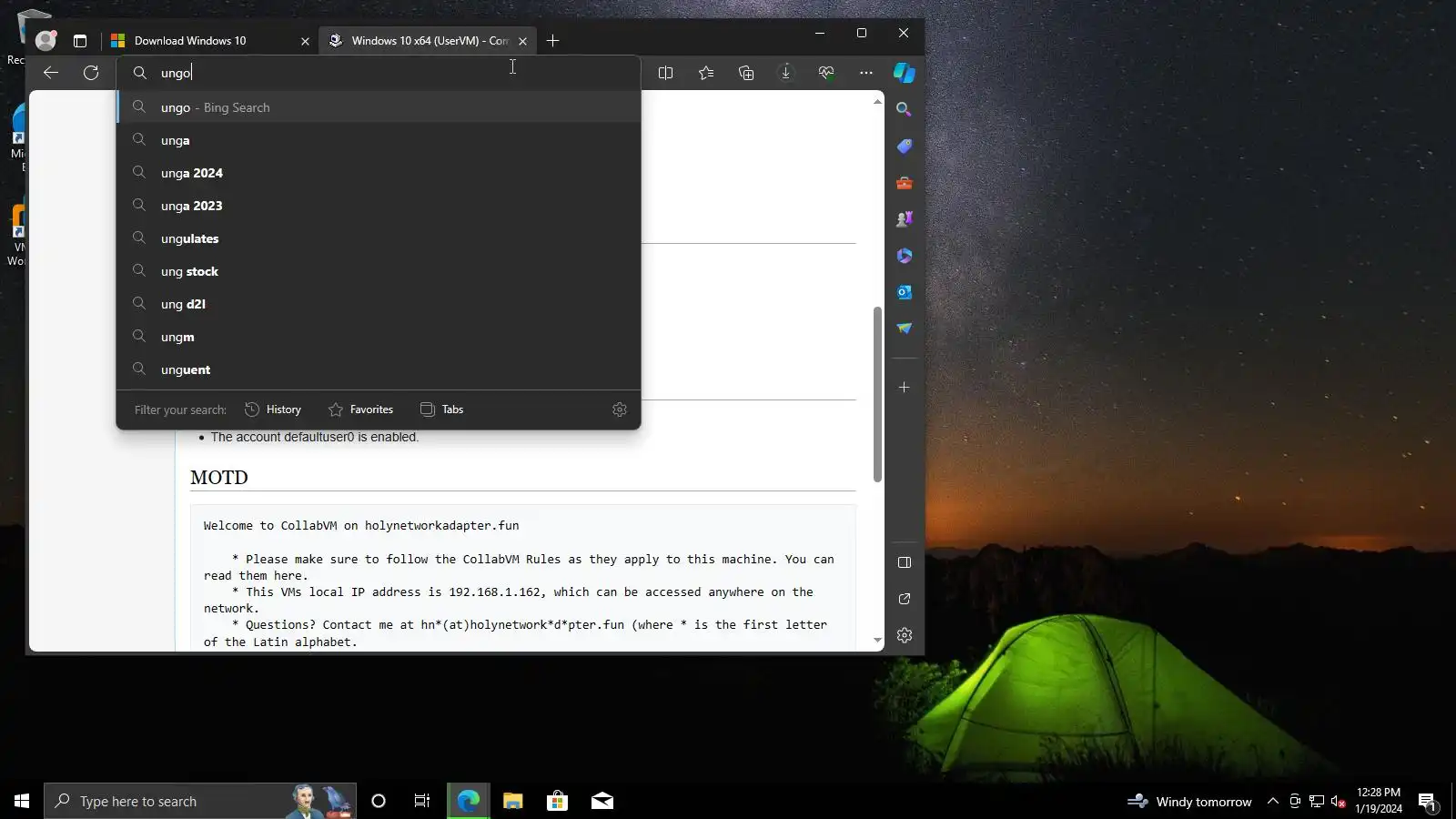Image resolution: width=1456 pixels, height=819 pixels.
Task: Open the sidebar pop-out link icon
Action: click(x=904, y=599)
